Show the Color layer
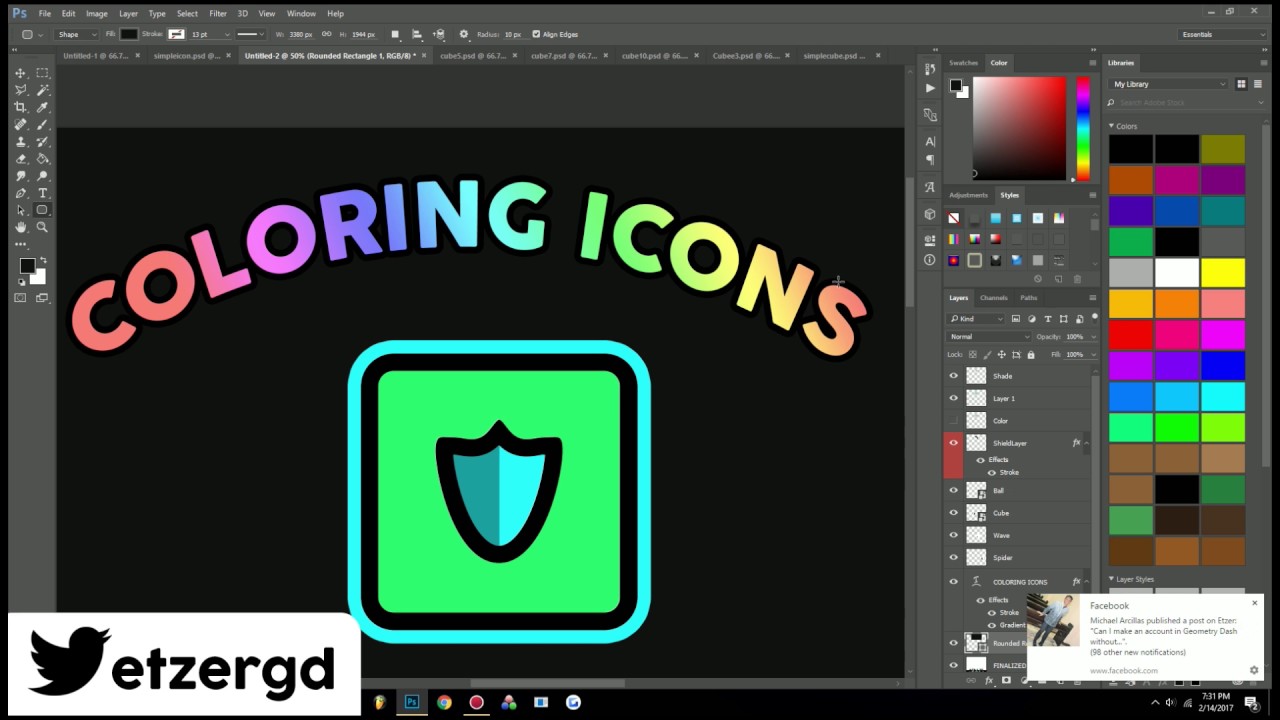Screen dimensions: 1280x720 (953, 420)
